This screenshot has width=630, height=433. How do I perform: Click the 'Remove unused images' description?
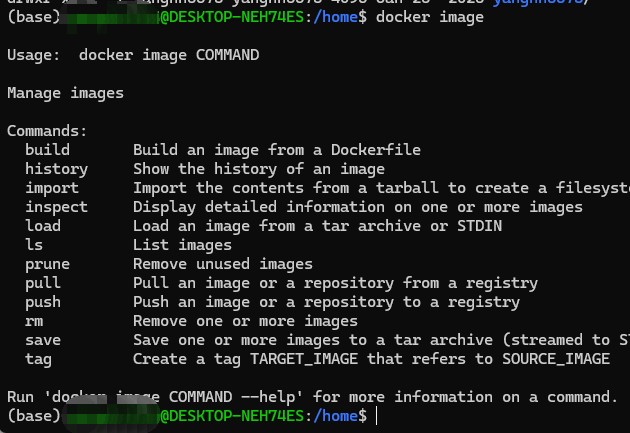point(223,264)
